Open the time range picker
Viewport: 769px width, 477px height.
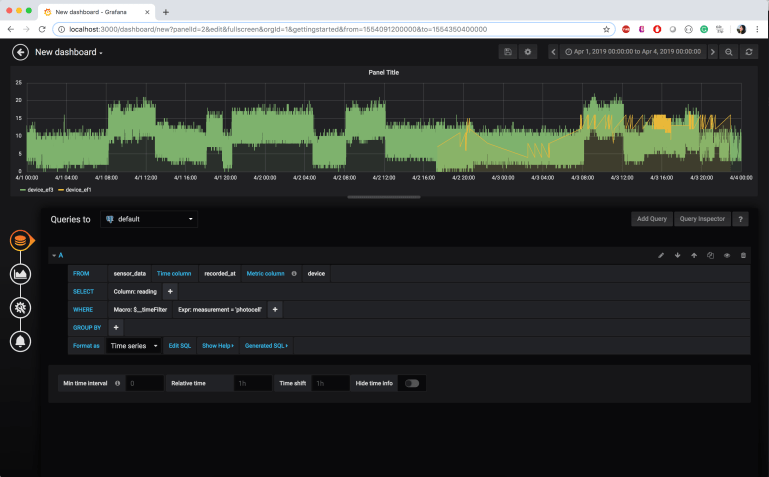[x=631, y=51]
